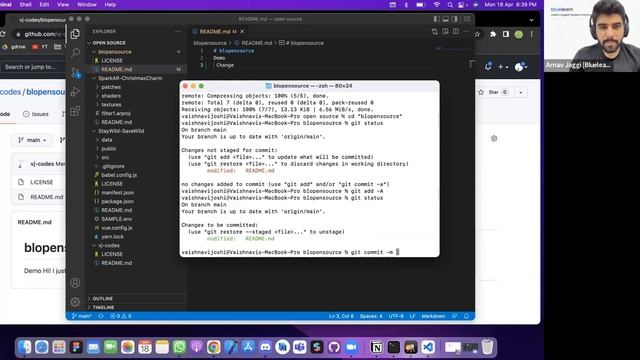This screenshot has height=360, width=640.
Task: Open the View menu in macOS menu bar
Action: tap(63, 4)
